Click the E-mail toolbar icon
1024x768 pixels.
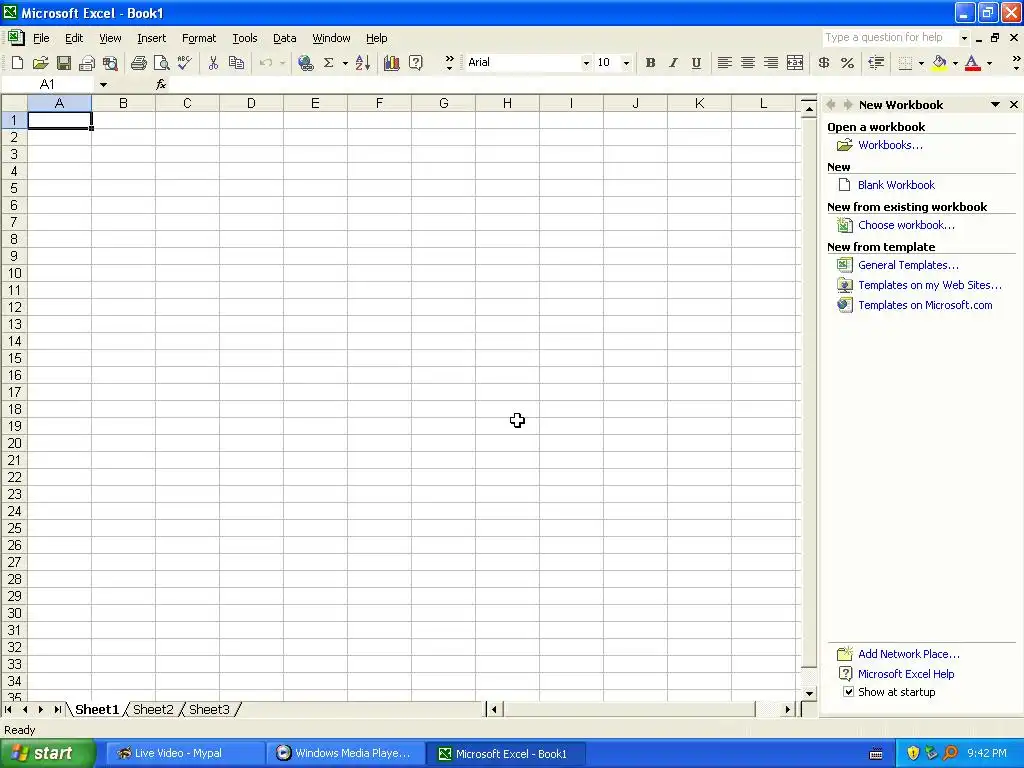[x=86, y=63]
